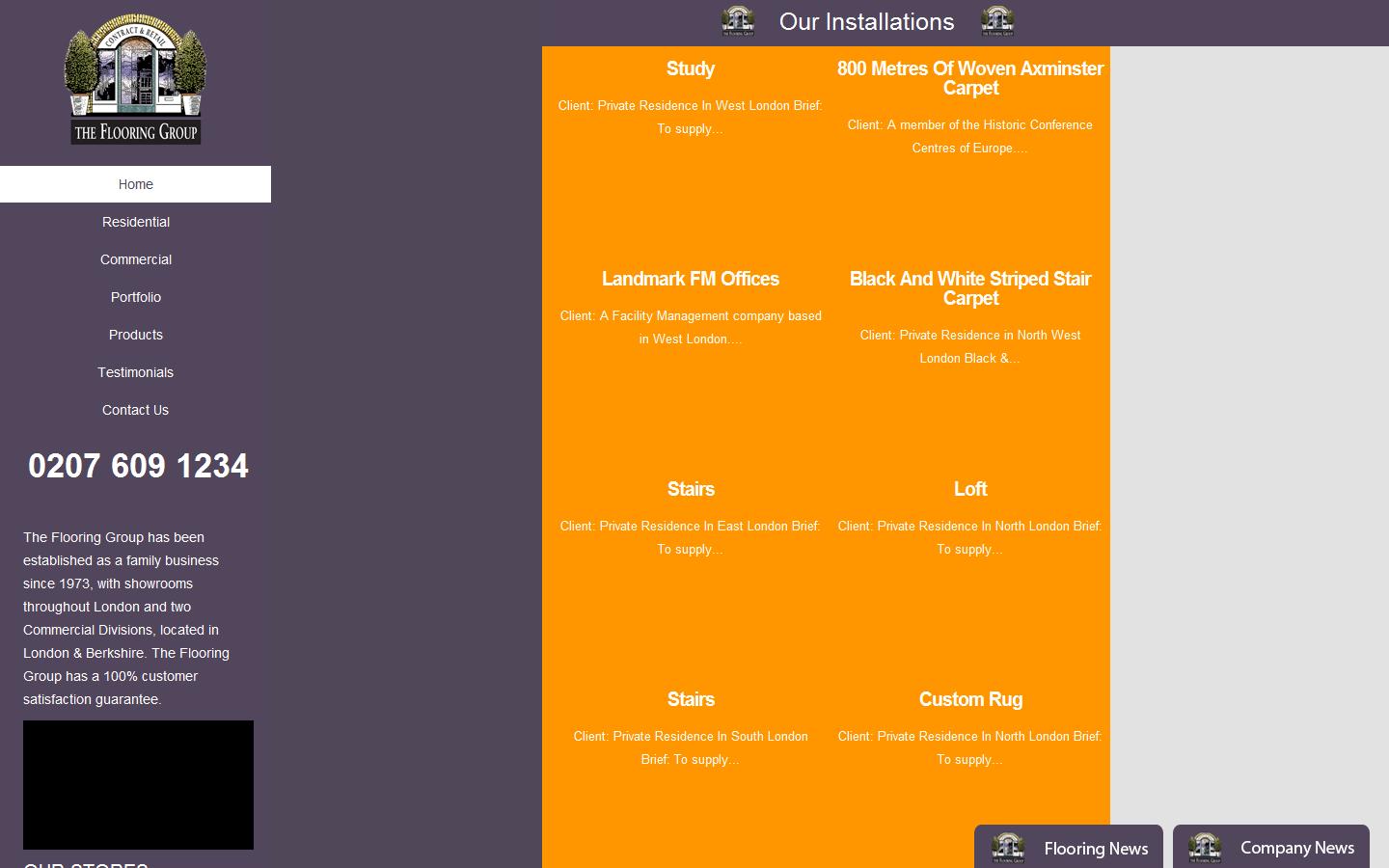1389x868 pixels.
Task: Go to the Contact Us page
Action: (x=135, y=410)
